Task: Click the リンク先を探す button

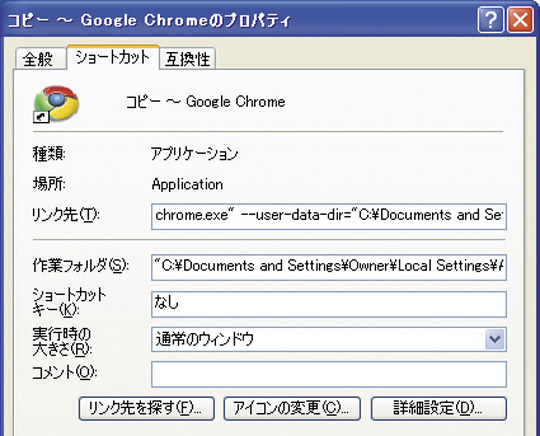Action: pyautogui.click(x=146, y=408)
